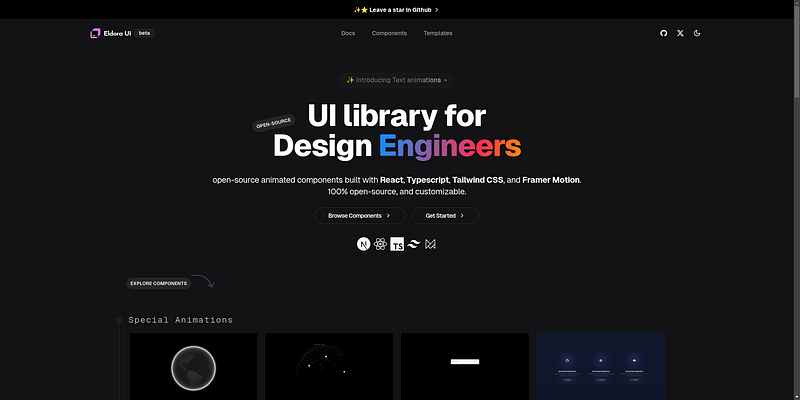This screenshot has width=800, height=400.
Task: Click the TypeScript TS logo icon
Action: pos(397,244)
